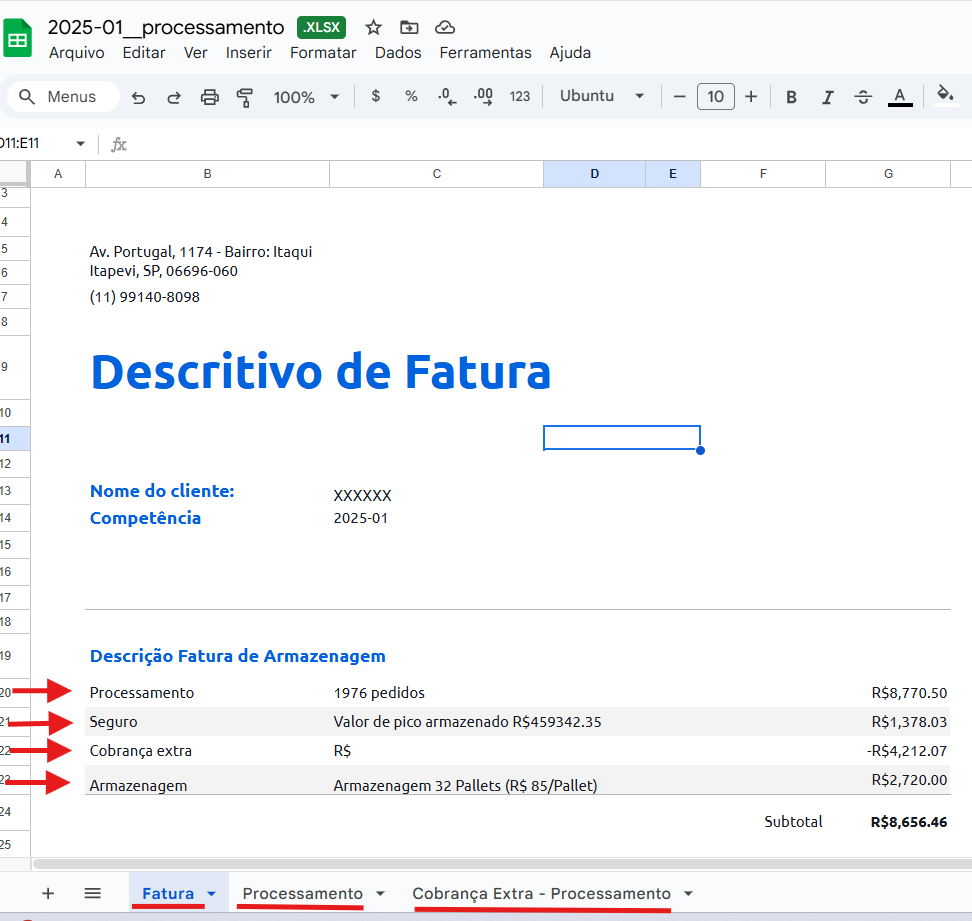Increase decimal places
This screenshot has width=972, height=921.
pos(482,96)
